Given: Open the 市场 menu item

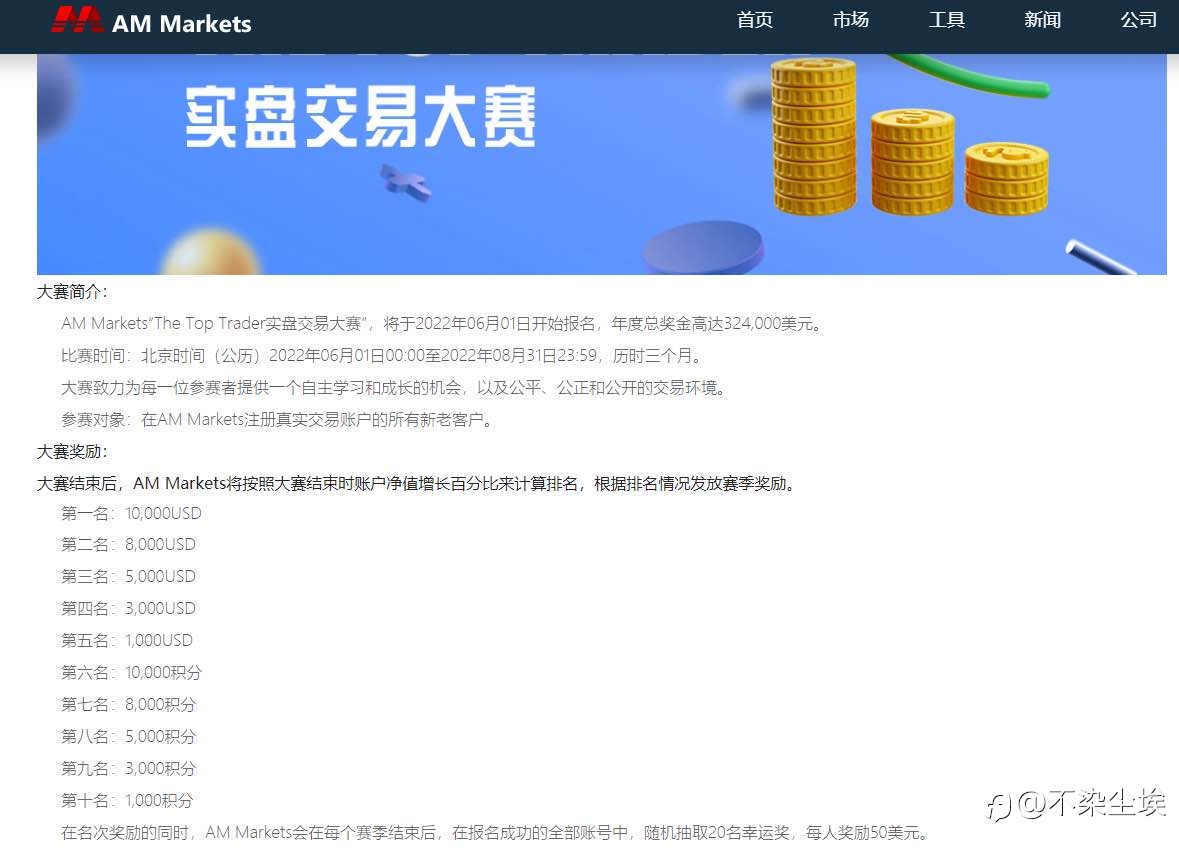Looking at the screenshot, I should click(850, 20).
